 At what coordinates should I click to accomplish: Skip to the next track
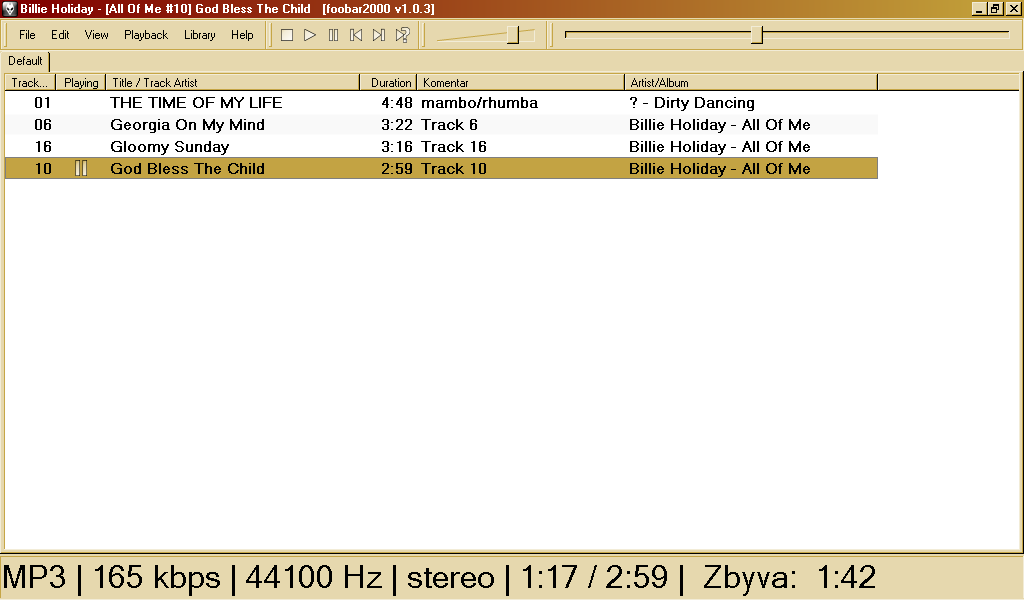379,35
